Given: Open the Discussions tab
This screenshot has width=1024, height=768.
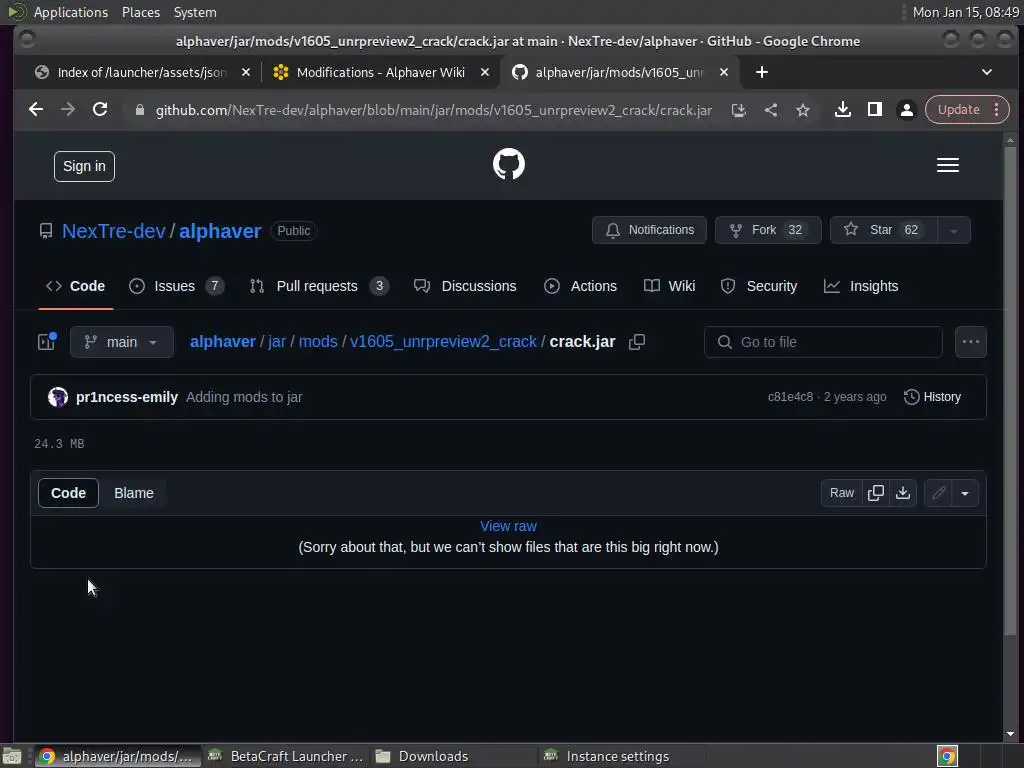Looking at the screenshot, I should pos(466,286).
